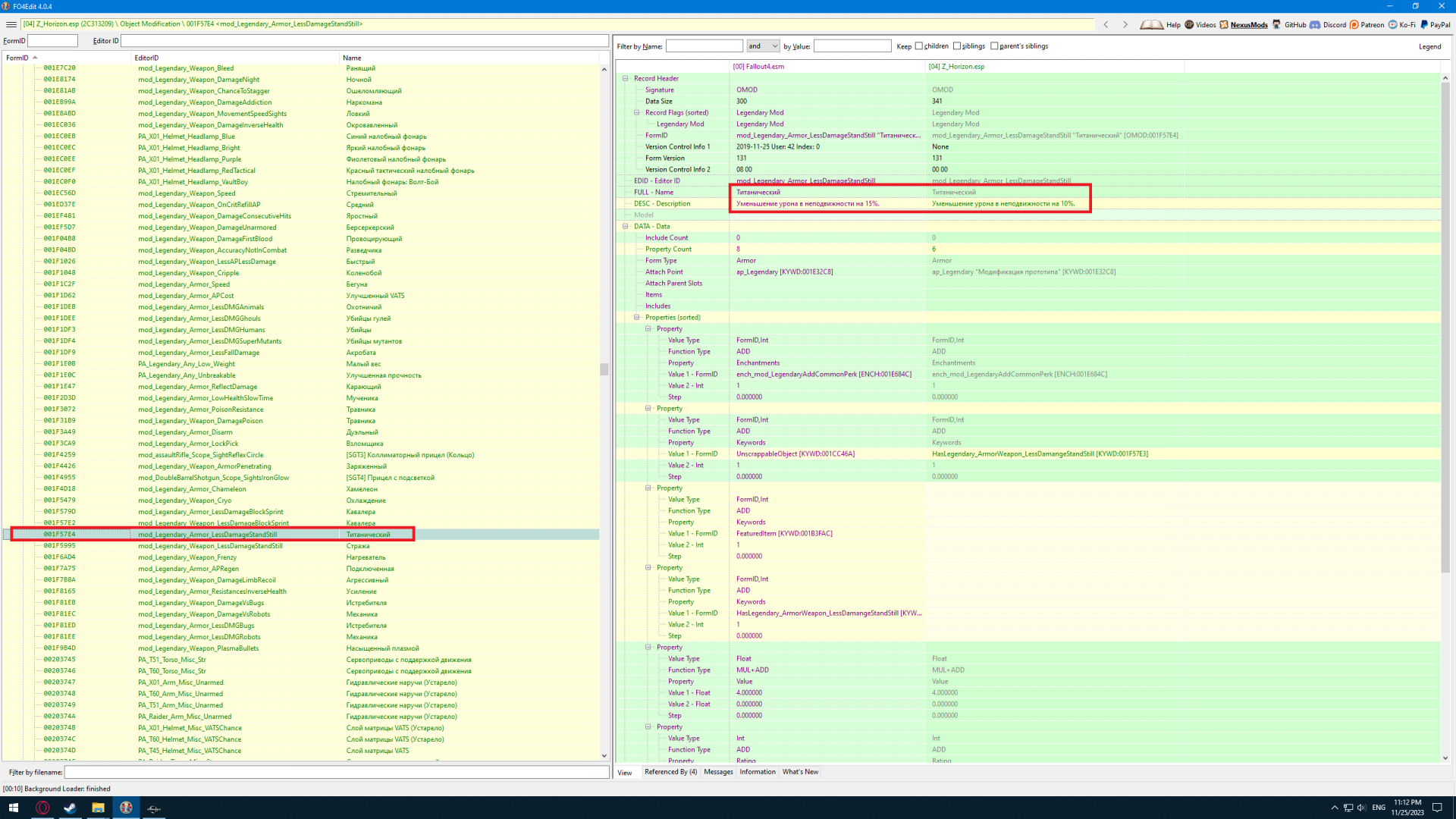Click the Legend button
This screenshot has width=1456, height=819.
[x=1429, y=46]
